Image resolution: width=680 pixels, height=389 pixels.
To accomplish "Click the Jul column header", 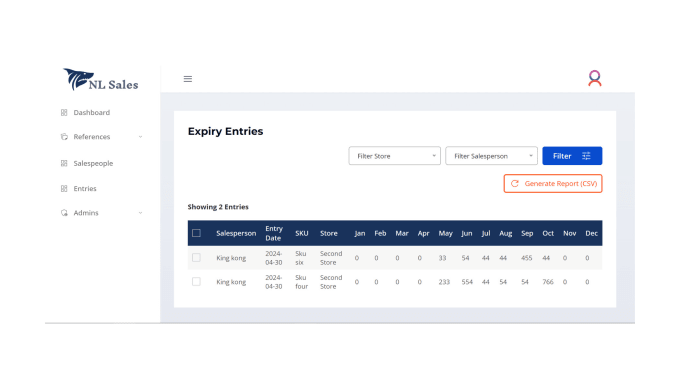I will point(486,233).
